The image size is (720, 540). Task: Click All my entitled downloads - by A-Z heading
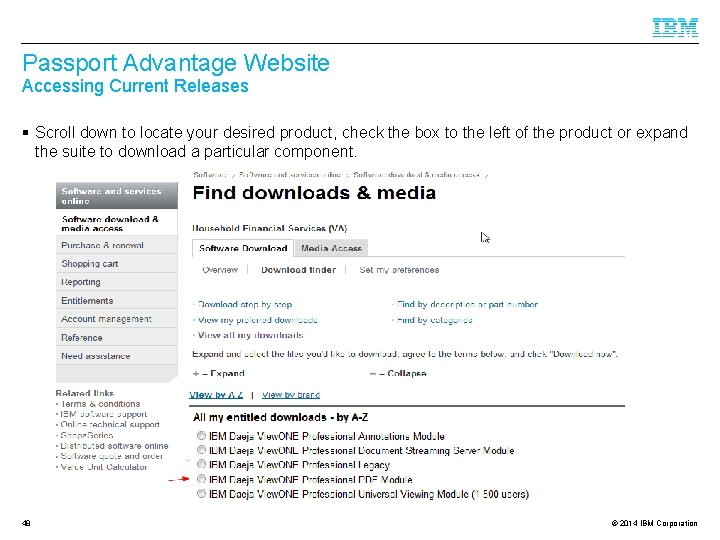[280, 417]
